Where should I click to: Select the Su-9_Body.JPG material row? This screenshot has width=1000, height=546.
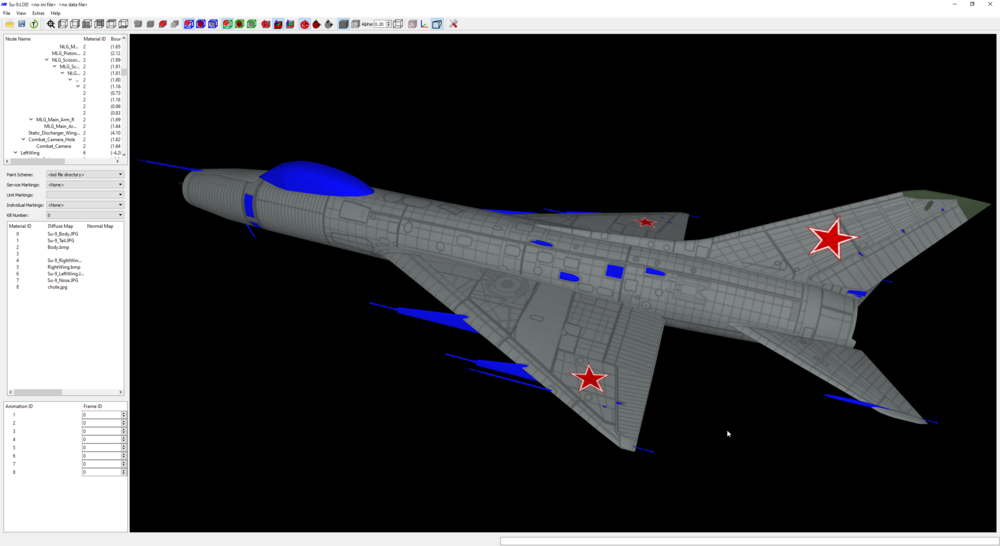[64, 234]
